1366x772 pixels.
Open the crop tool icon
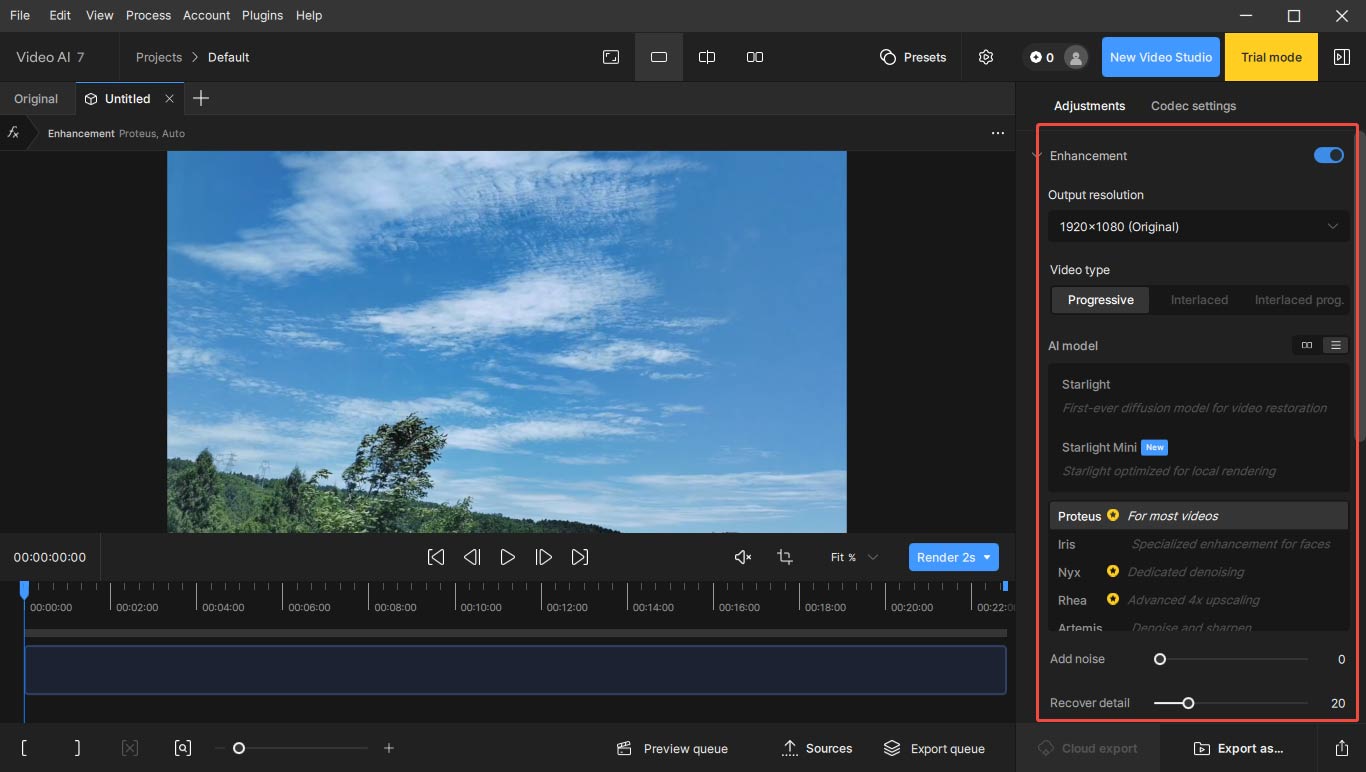point(785,557)
